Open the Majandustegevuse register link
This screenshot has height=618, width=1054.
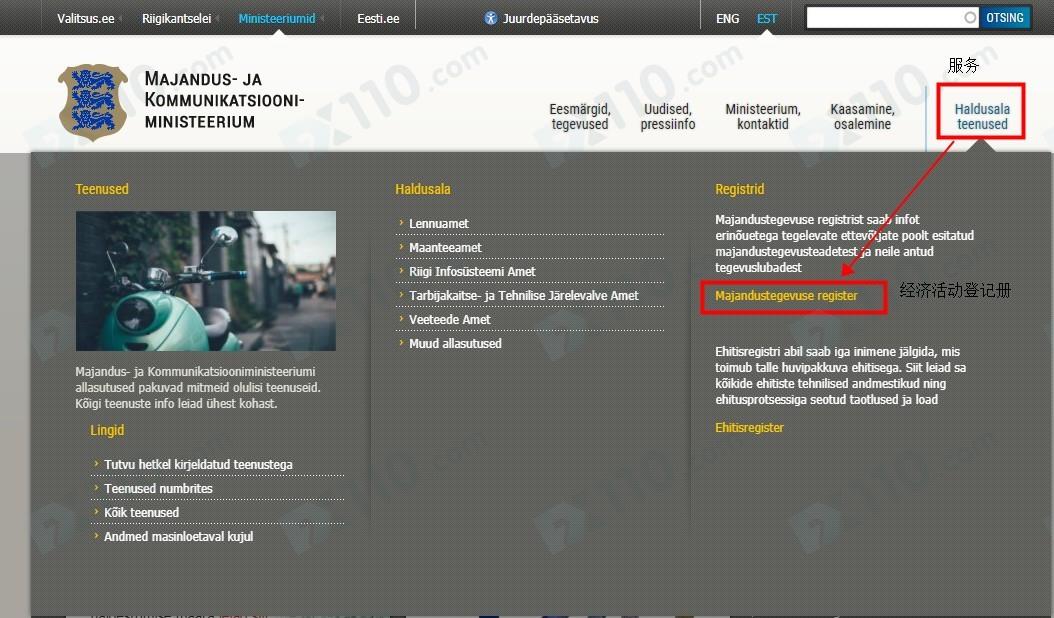786,296
